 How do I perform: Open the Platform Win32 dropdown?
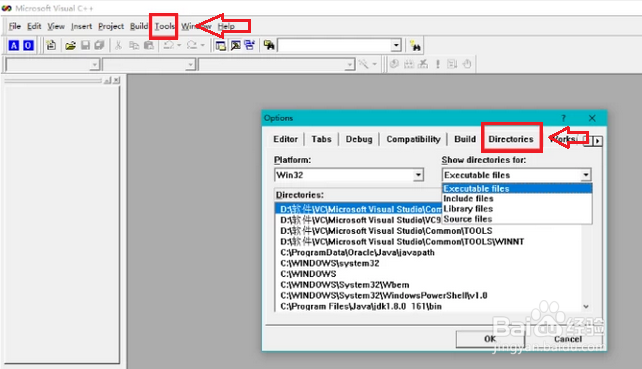coord(418,175)
